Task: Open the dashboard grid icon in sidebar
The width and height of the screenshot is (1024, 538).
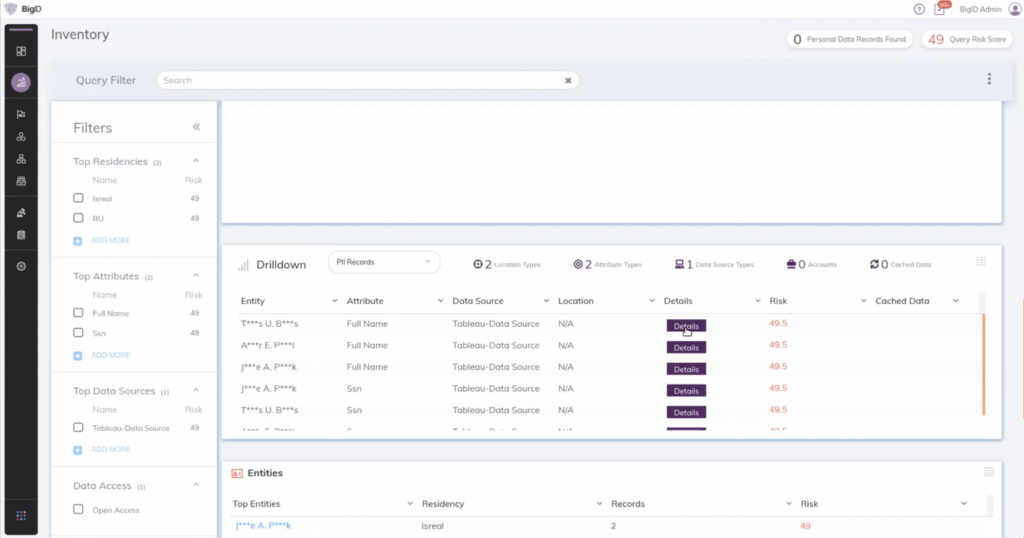Action: pyautogui.click(x=21, y=51)
